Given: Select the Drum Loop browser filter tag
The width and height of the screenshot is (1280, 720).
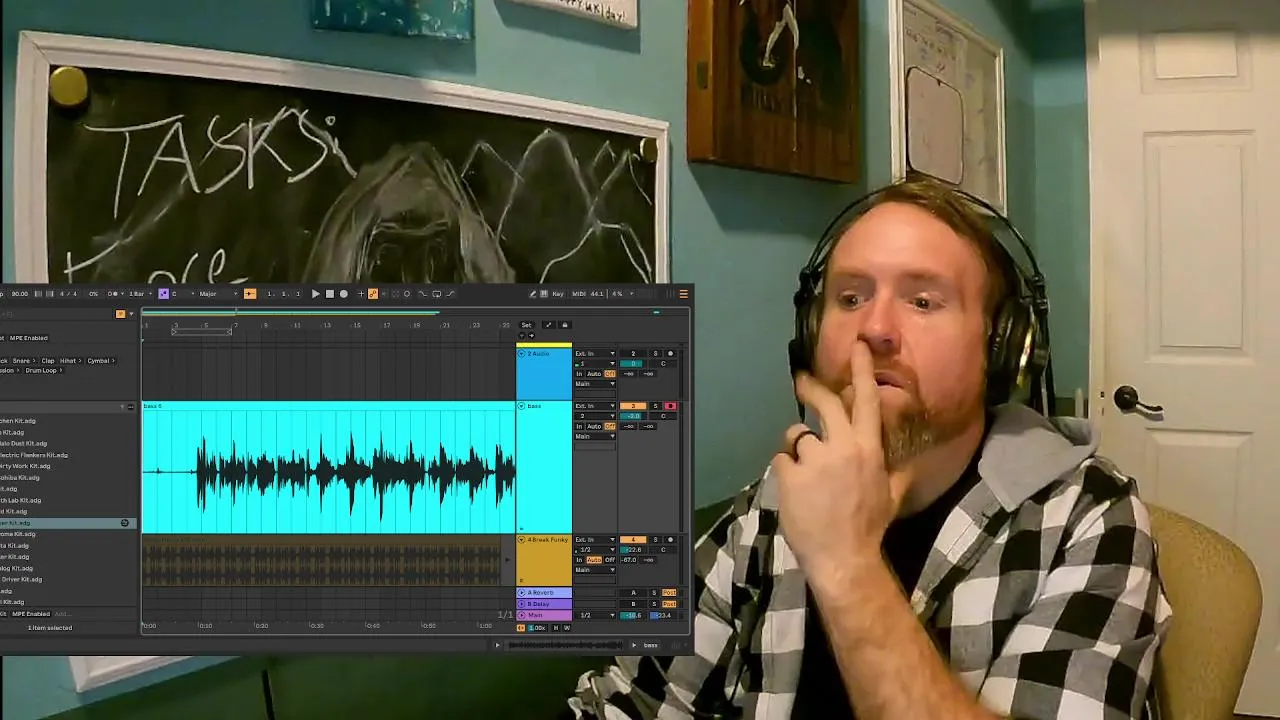Looking at the screenshot, I should 46,370.
